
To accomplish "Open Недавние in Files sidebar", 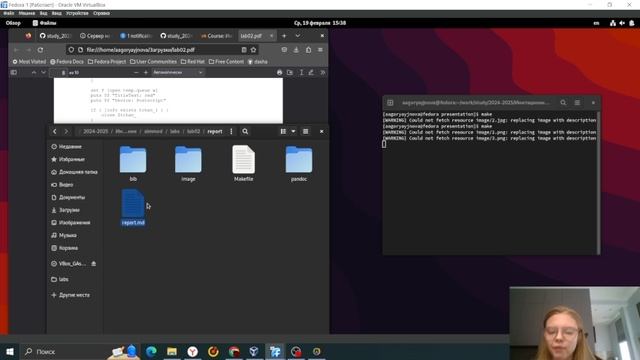I will pos(74,147).
